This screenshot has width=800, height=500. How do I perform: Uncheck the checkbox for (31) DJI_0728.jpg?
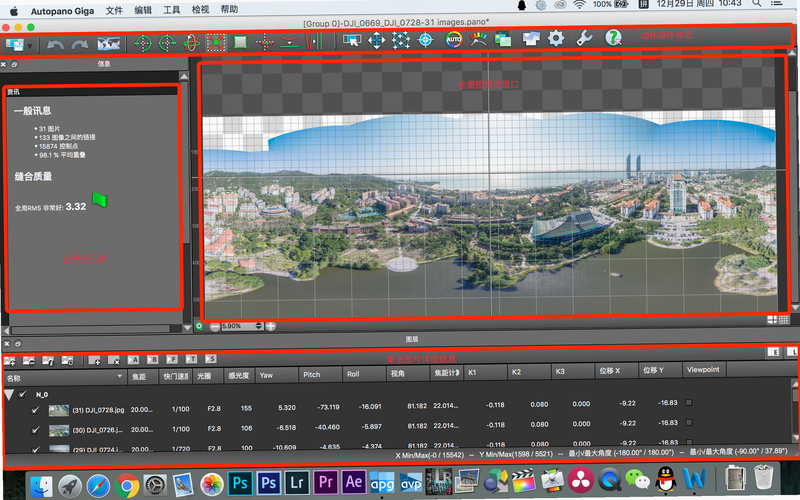pyautogui.click(x=35, y=410)
